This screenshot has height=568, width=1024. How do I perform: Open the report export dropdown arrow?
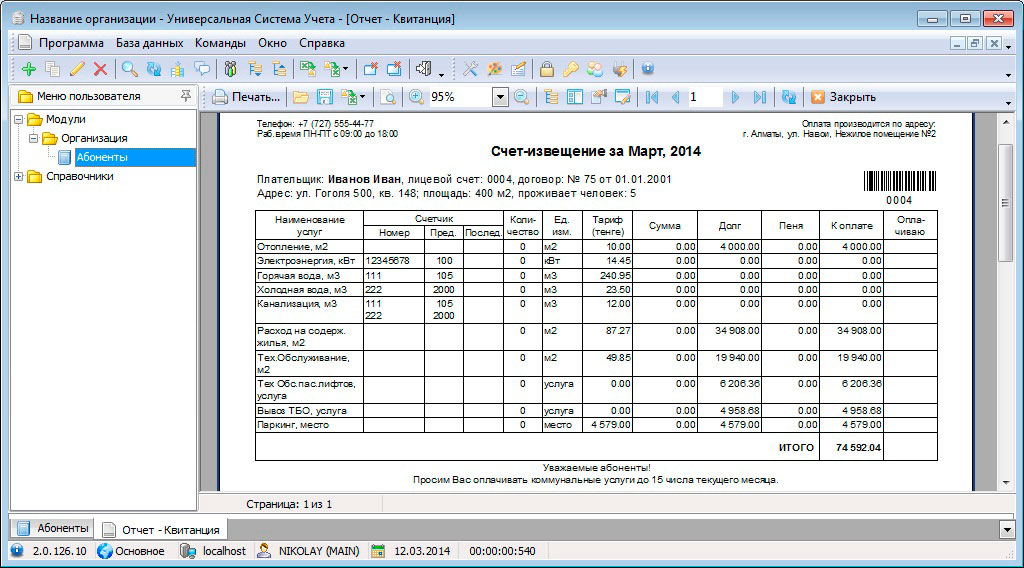click(x=362, y=97)
